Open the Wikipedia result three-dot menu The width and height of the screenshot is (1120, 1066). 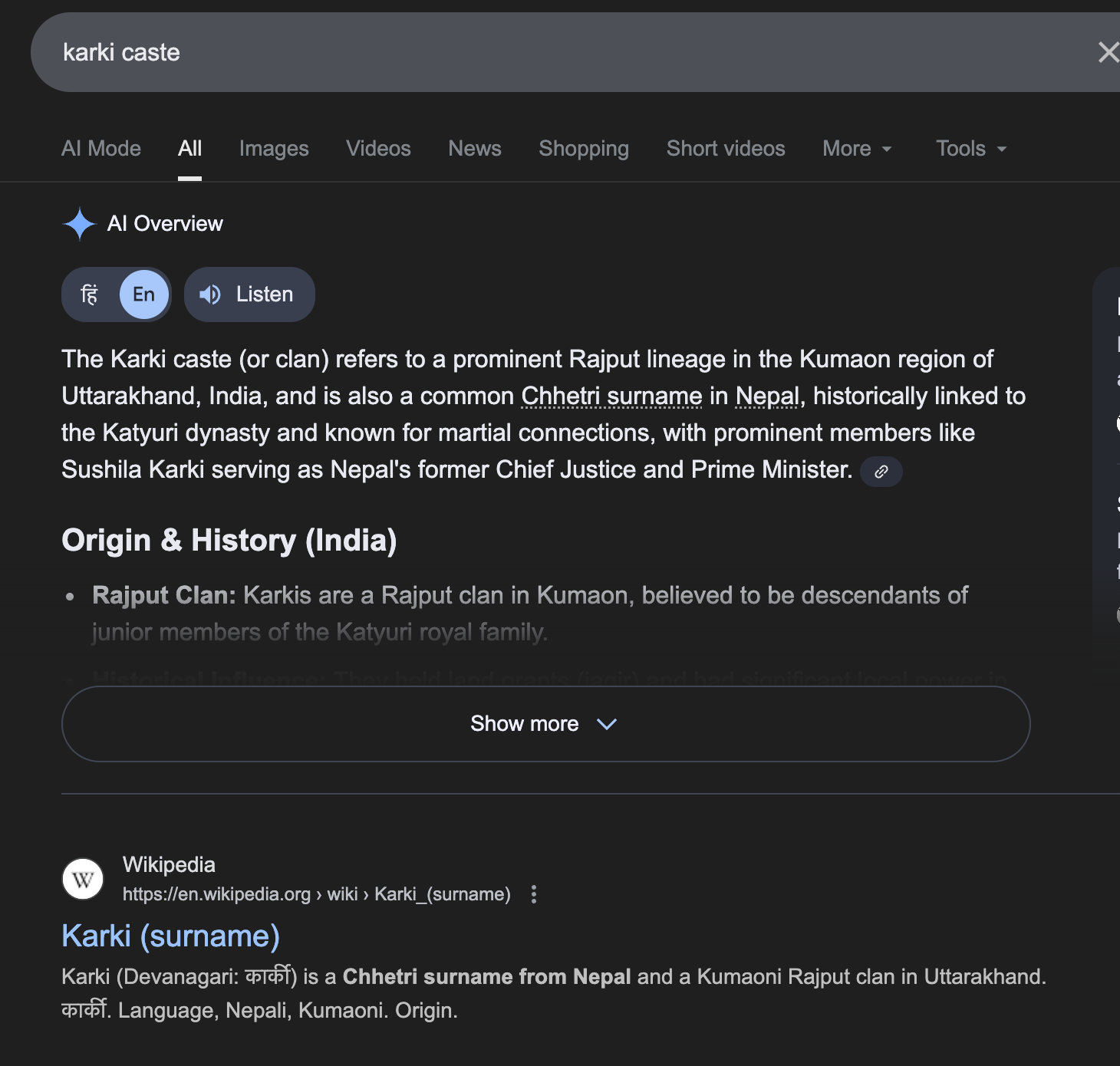534,894
